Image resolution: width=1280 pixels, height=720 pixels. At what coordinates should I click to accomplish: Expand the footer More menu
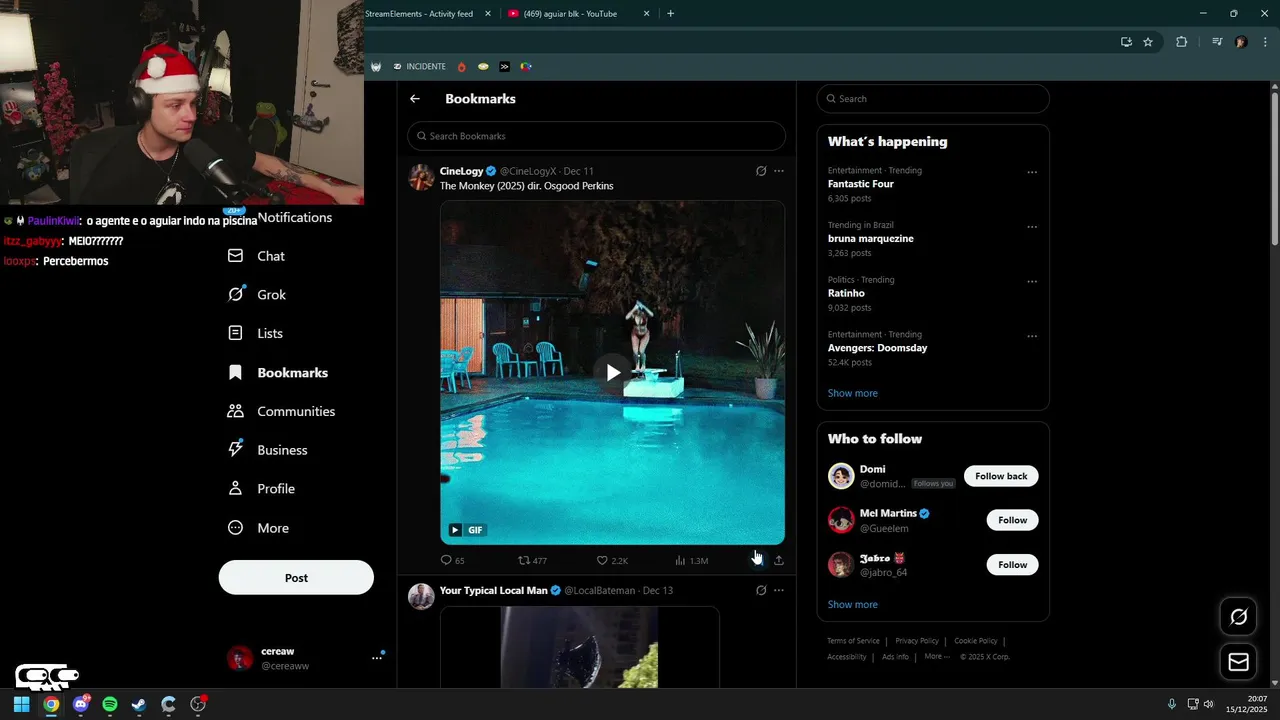click(x=937, y=657)
